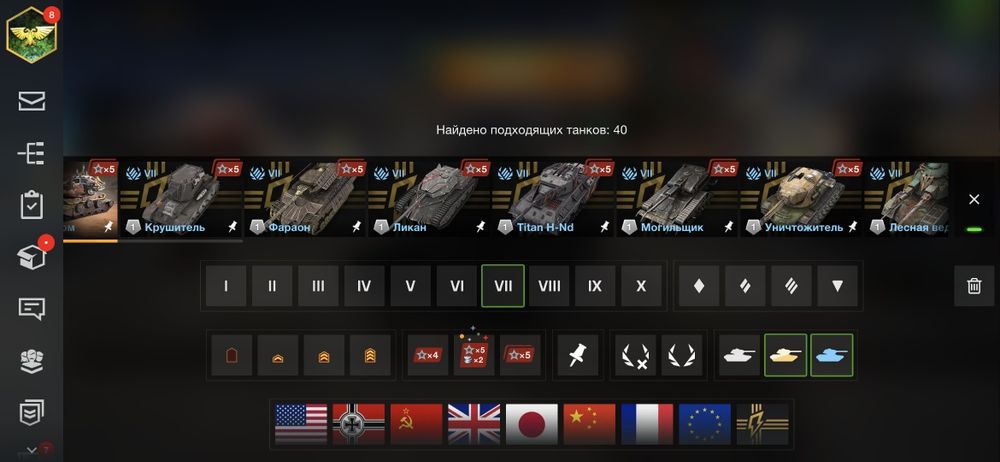Viewport: 1000px width, 462px height.
Task: Toggle the tier VII filter
Action: click(x=503, y=286)
